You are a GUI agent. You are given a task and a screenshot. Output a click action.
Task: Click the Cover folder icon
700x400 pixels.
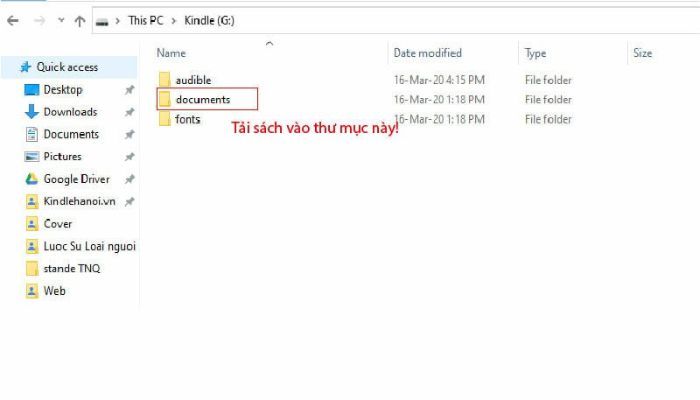pyautogui.click(x=32, y=224)
